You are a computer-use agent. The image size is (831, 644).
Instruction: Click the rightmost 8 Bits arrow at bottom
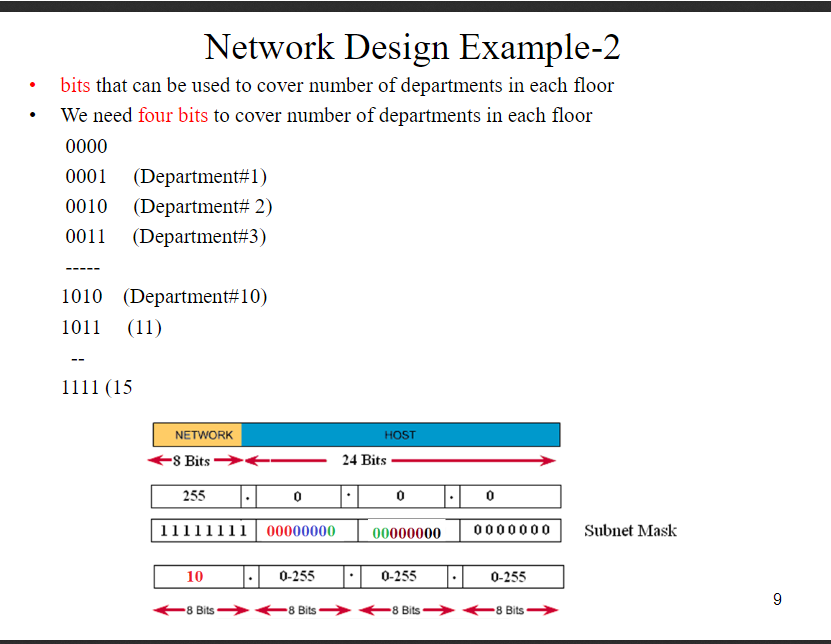pyautogui.click(x=511, y=609)
